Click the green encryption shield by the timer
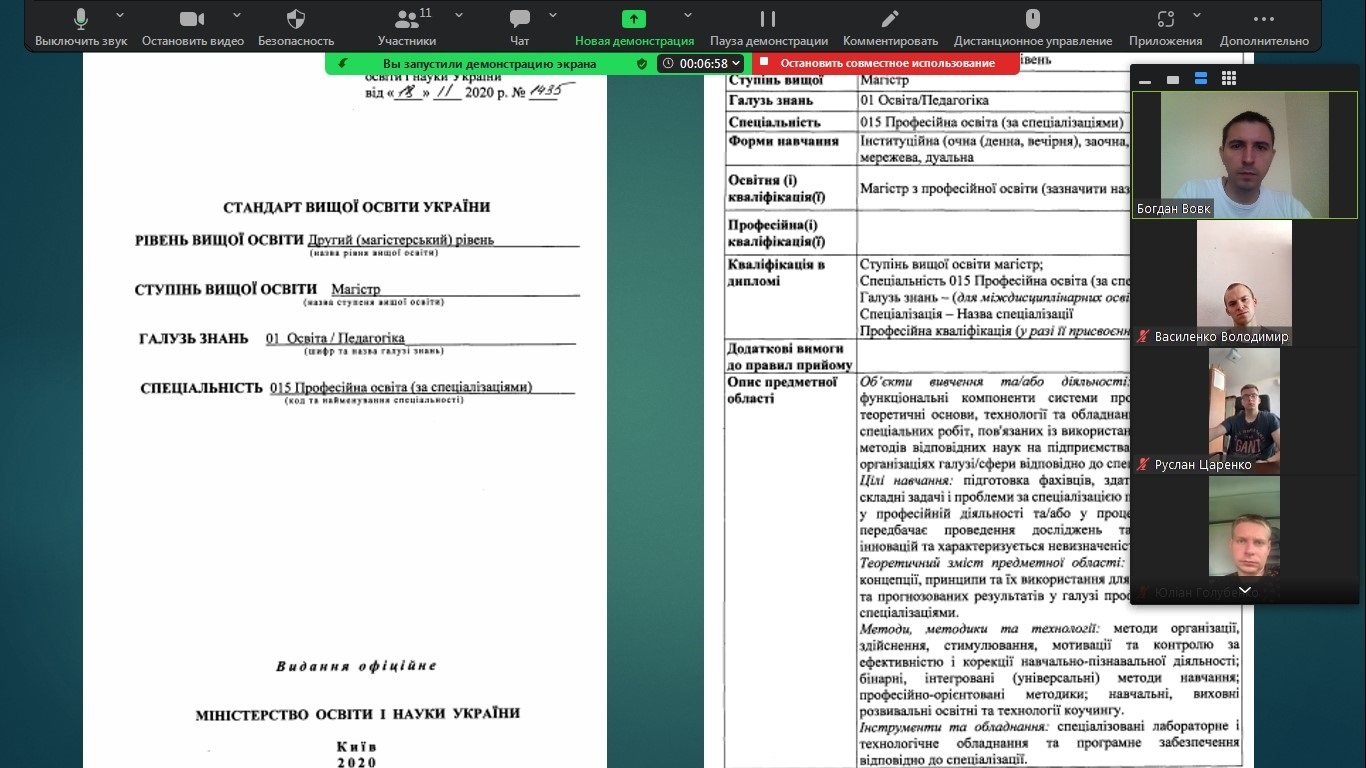Image resolution: width=1366 pixels, height=768 pixels. point(642,63)
